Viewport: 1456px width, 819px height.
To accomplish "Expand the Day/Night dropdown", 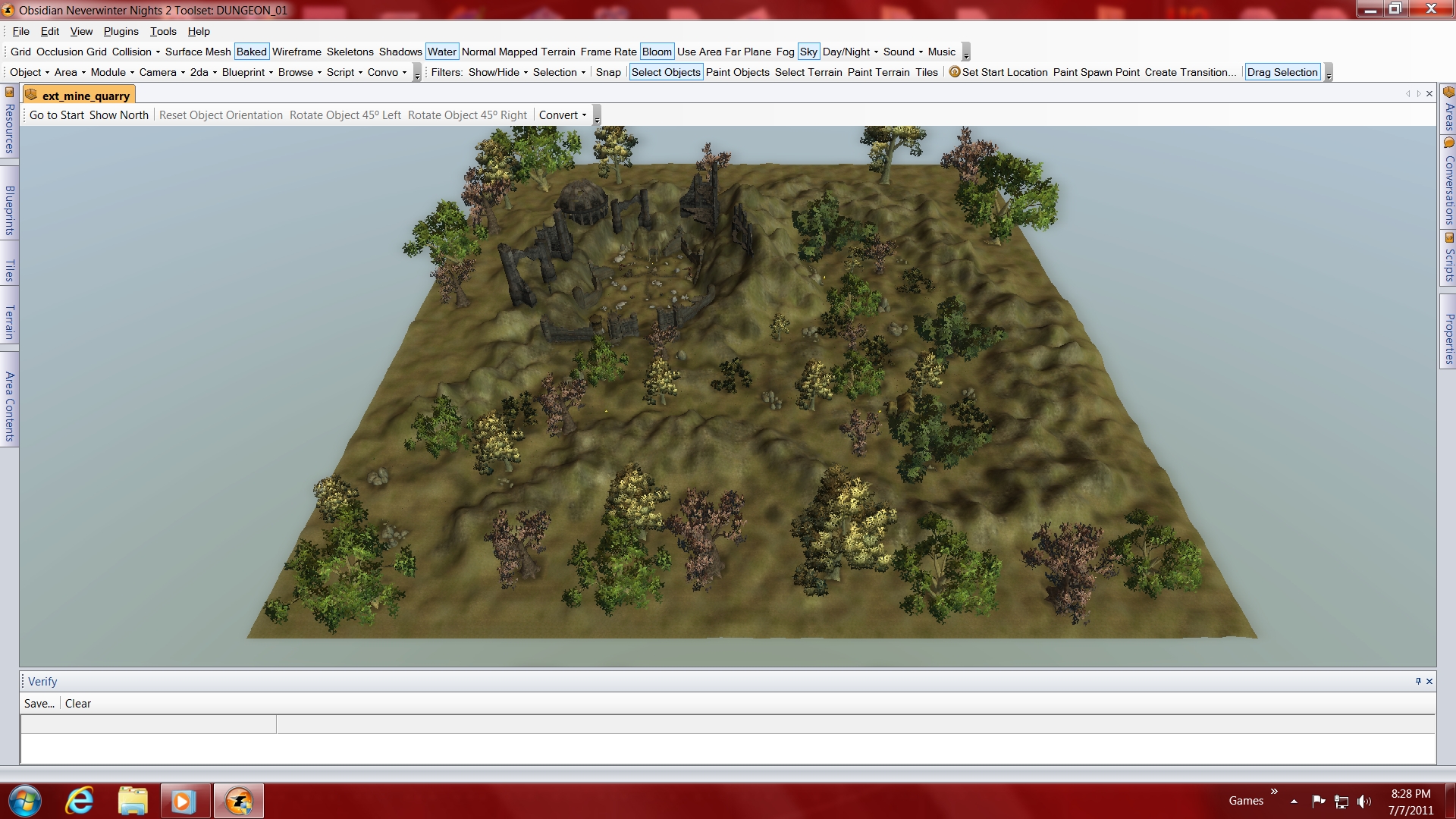I will (850, 52).
